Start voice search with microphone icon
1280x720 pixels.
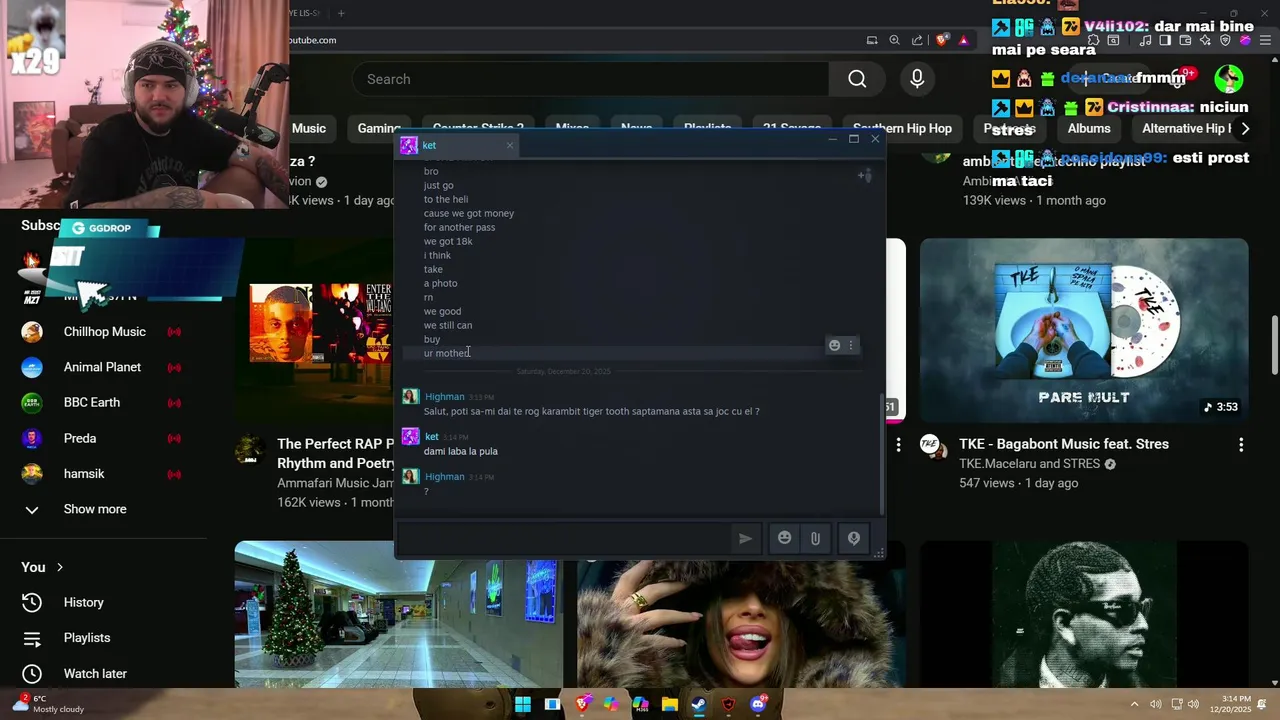click(x=917, y=79)
